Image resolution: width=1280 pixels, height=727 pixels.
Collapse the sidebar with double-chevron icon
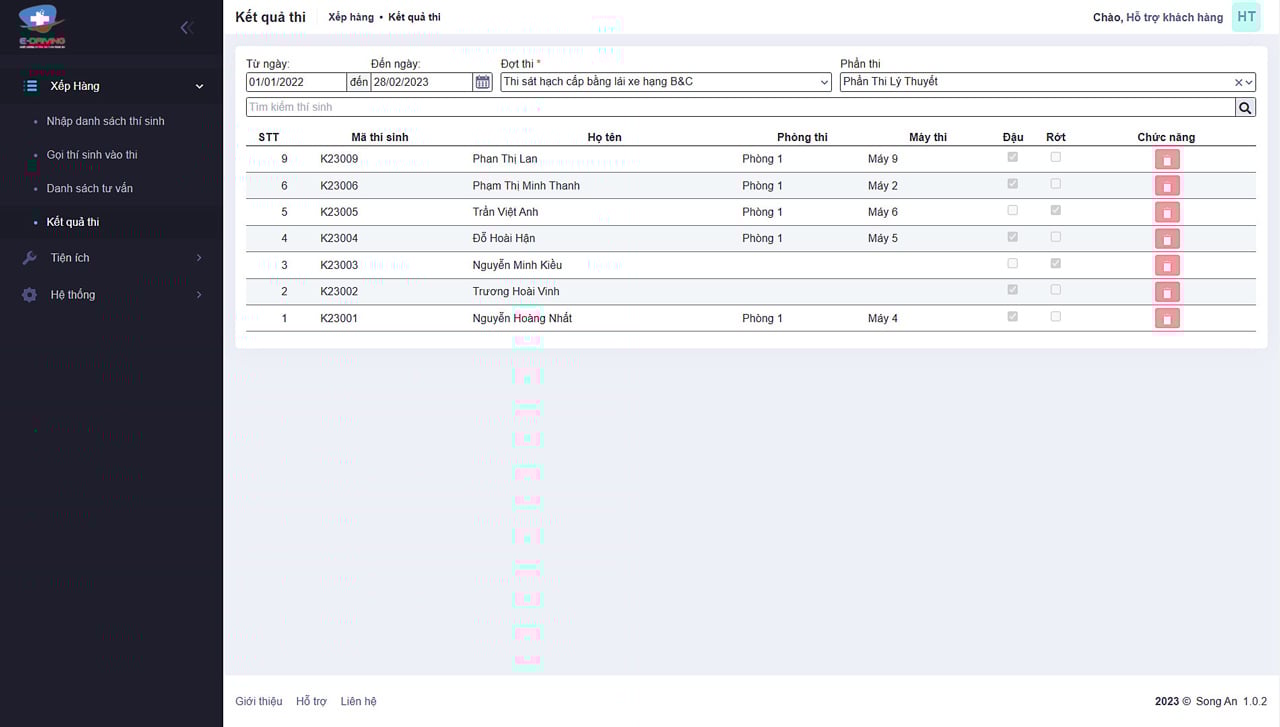(186, 28)
